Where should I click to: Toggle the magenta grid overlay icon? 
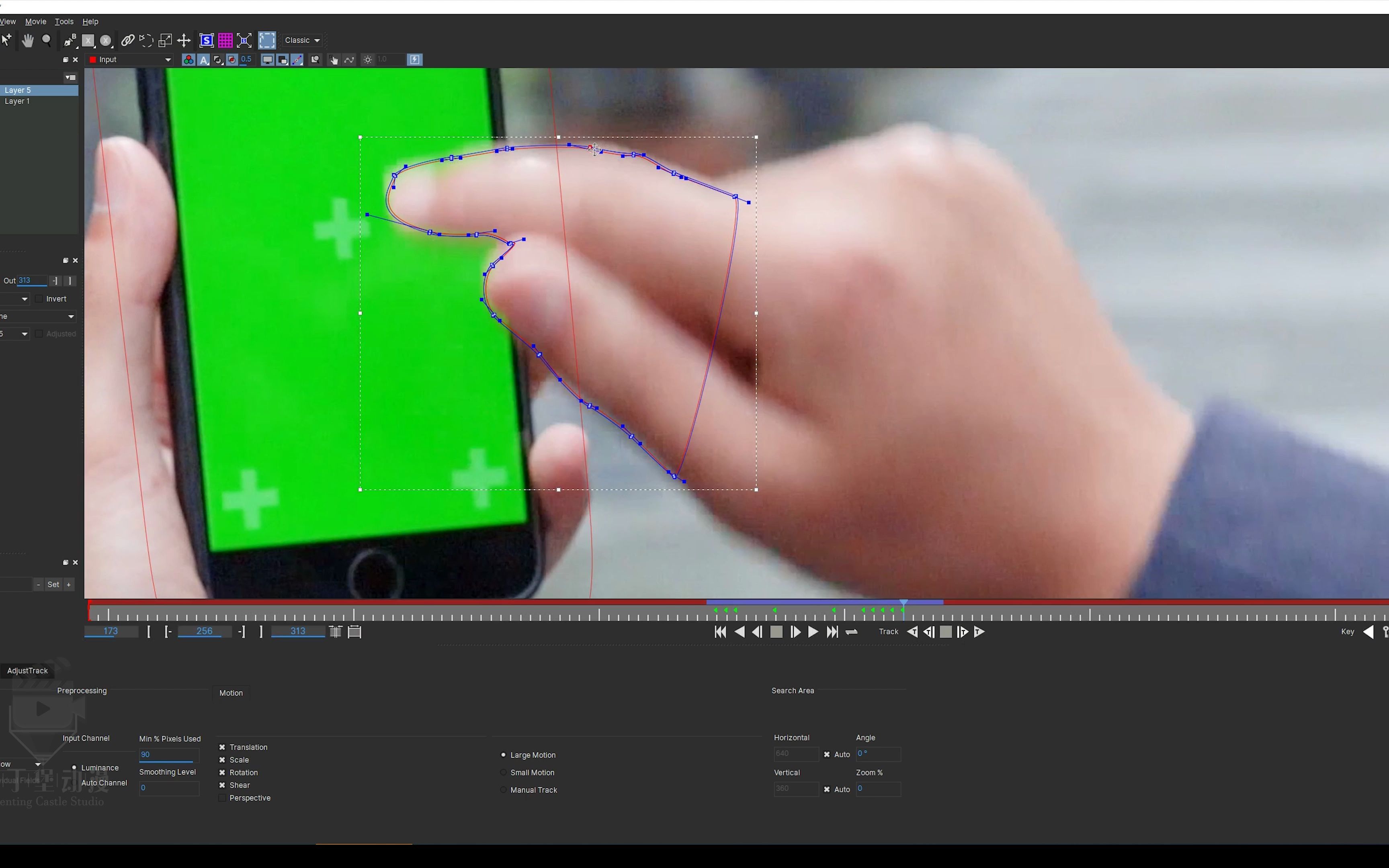225,40
